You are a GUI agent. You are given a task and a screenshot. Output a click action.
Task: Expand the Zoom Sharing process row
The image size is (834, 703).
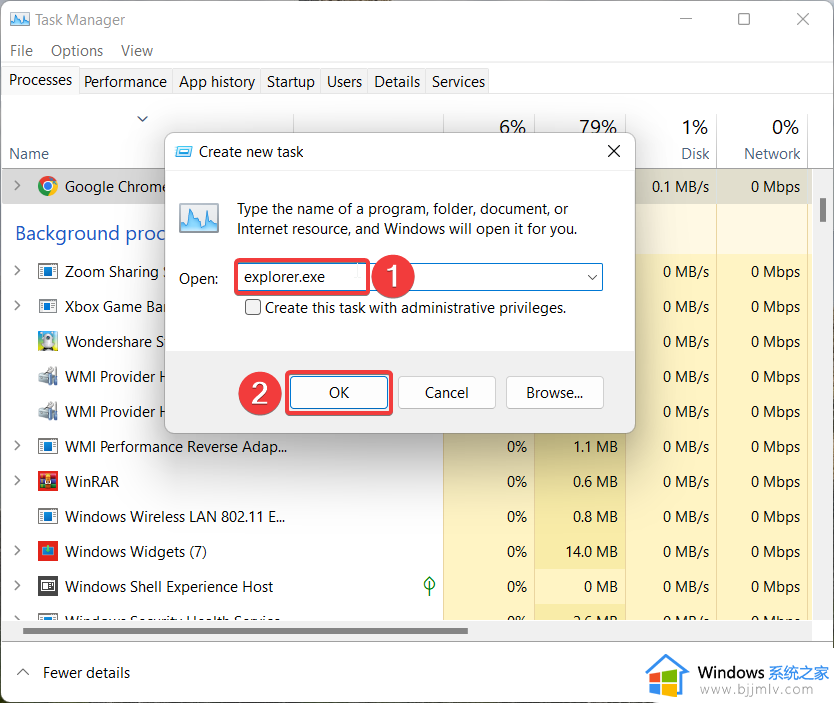pyautogui.click(x=17, y=271)
